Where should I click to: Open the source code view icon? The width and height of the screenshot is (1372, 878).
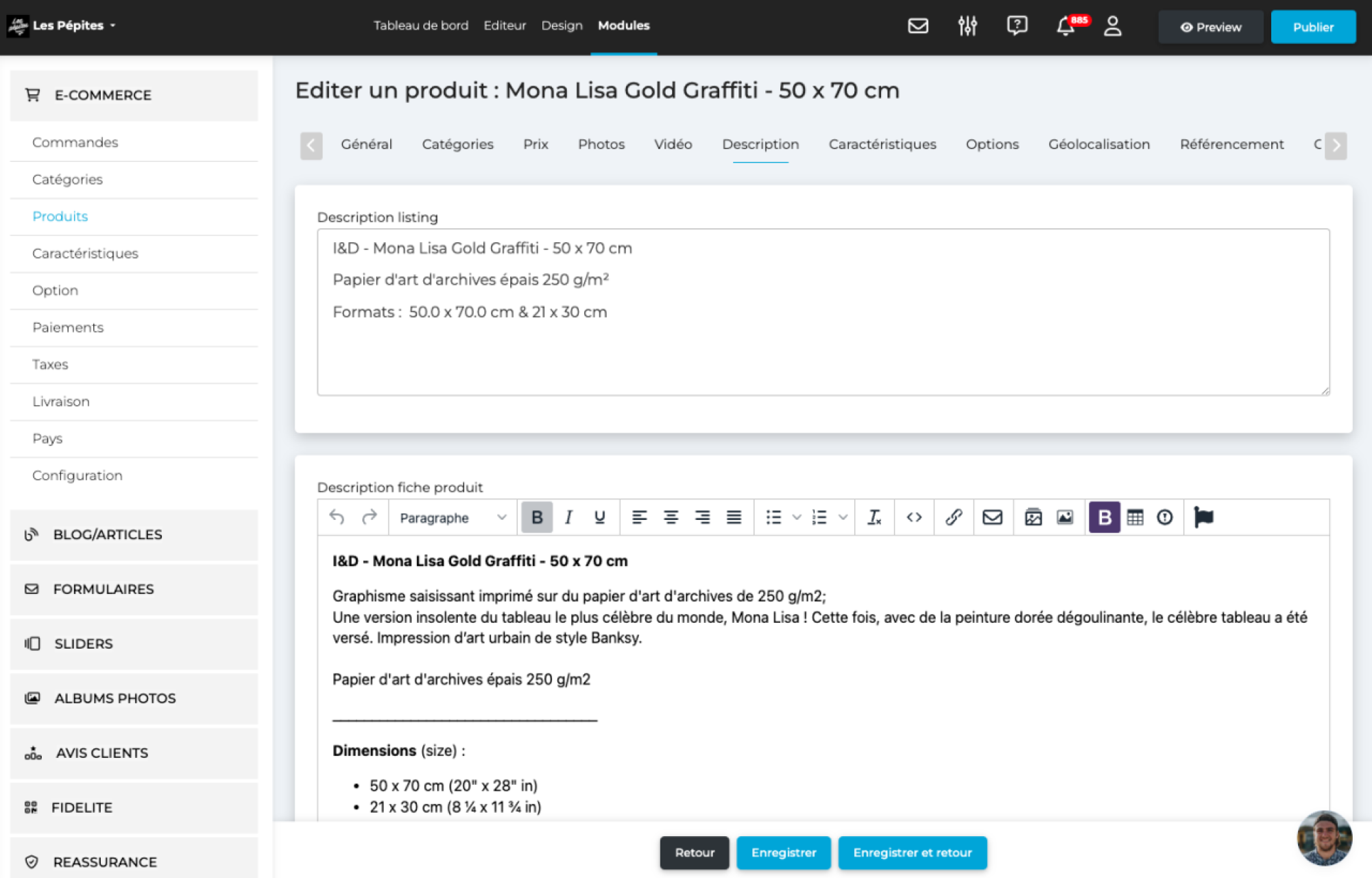(x=914, y=517)
